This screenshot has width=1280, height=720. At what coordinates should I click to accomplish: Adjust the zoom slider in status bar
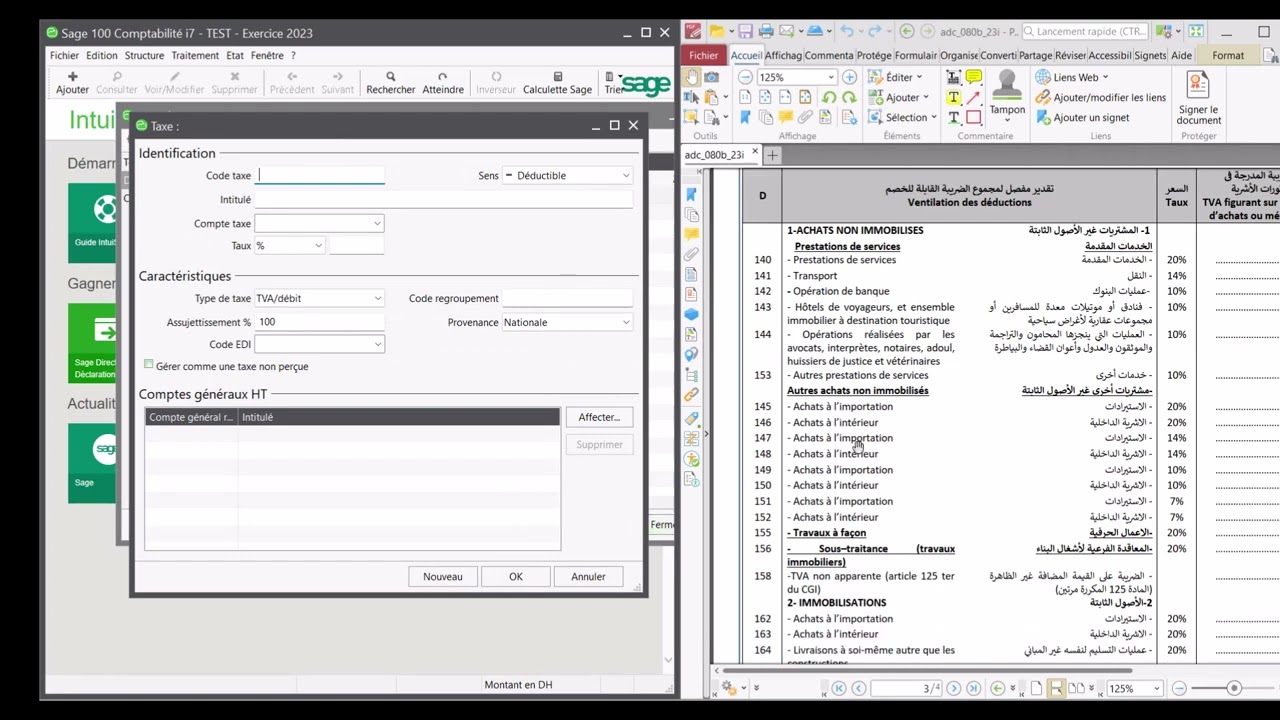click(x=1234, y=688)
